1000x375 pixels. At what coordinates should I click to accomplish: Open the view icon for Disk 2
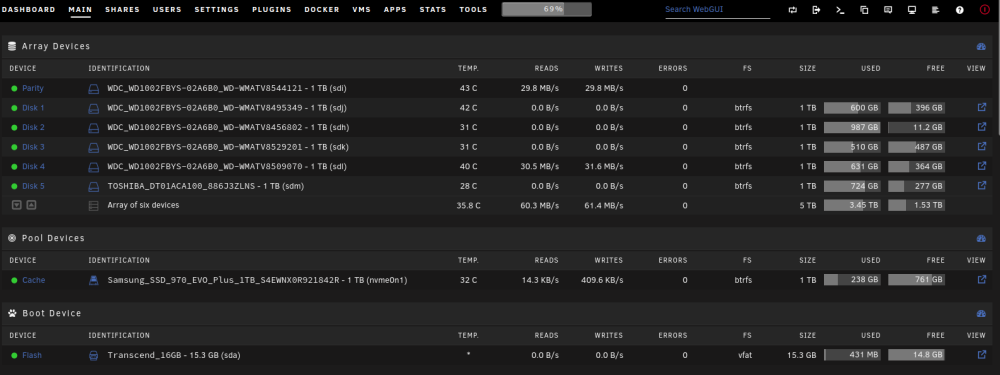982,127
